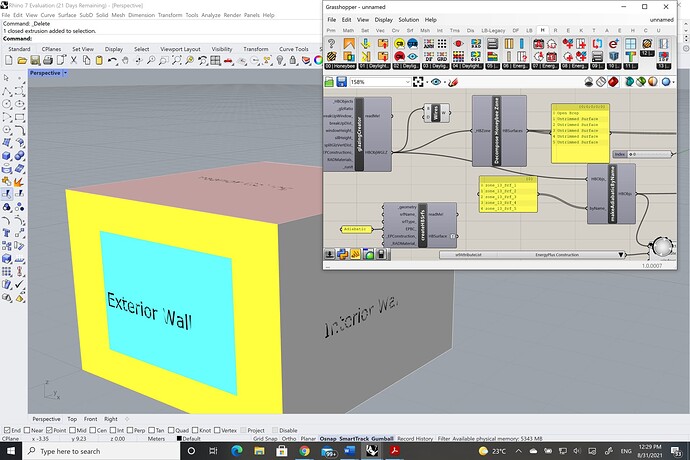Toggle Grid Snap in Rhino status bar
Screen dimensions: 690x460
tap(265, 439)
